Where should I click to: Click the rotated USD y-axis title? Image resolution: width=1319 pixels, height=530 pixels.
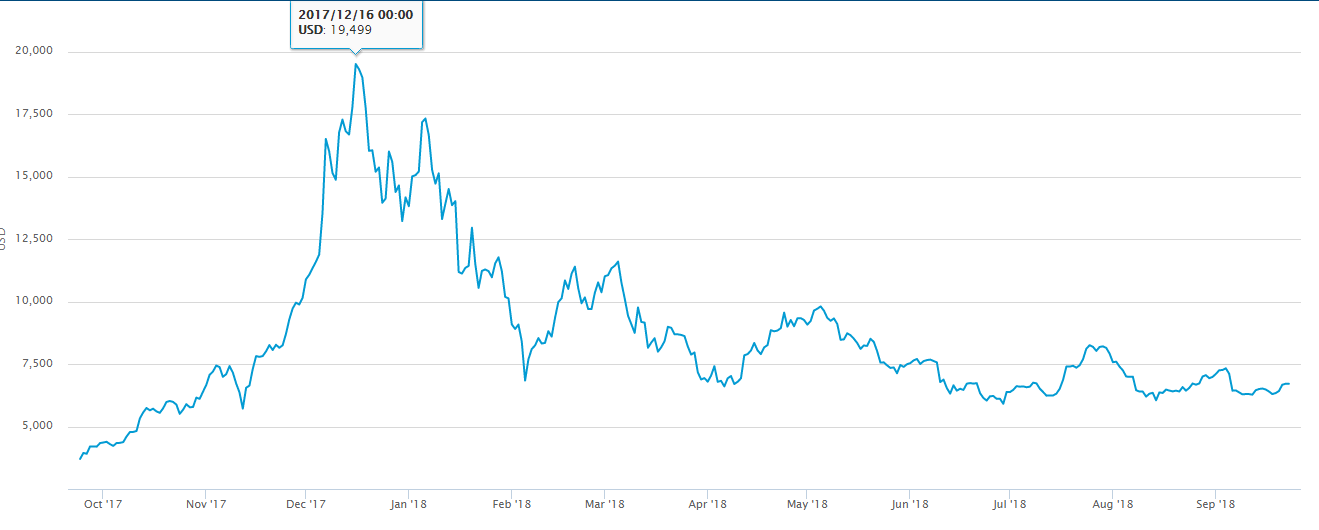coord(3,238)
